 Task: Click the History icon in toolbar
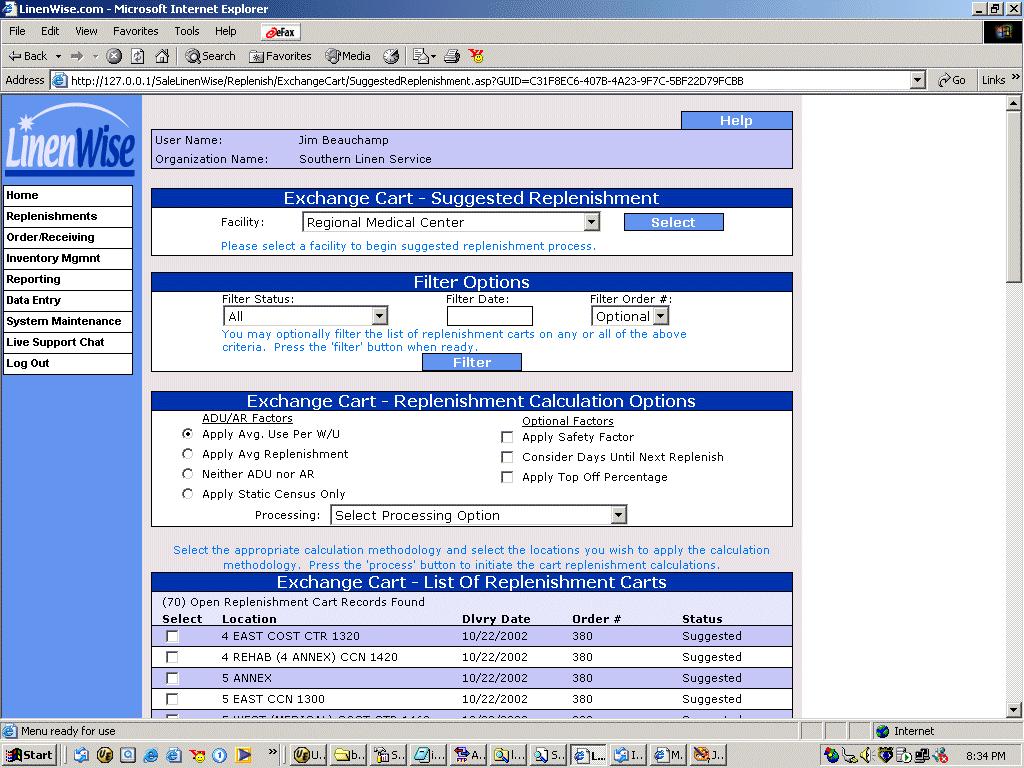pyautogui.click(x=391, y=56)
